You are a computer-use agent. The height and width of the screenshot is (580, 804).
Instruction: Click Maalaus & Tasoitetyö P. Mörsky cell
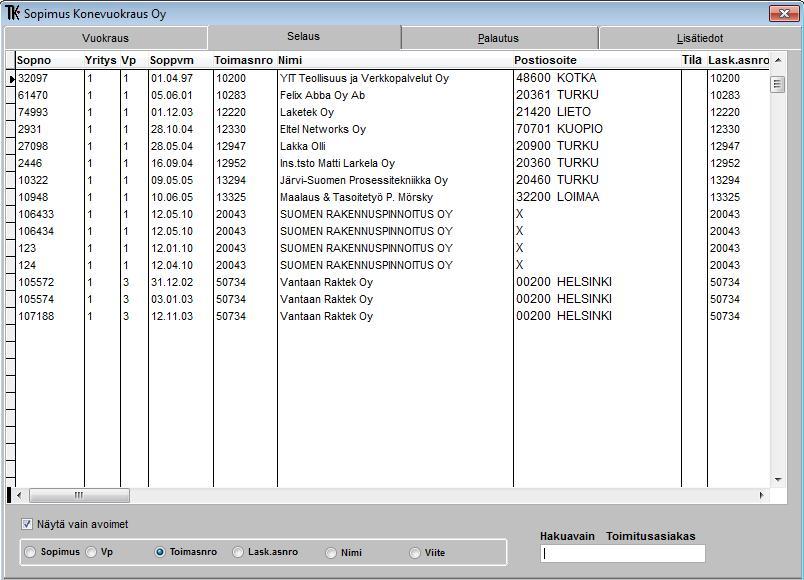pos(395,197)
